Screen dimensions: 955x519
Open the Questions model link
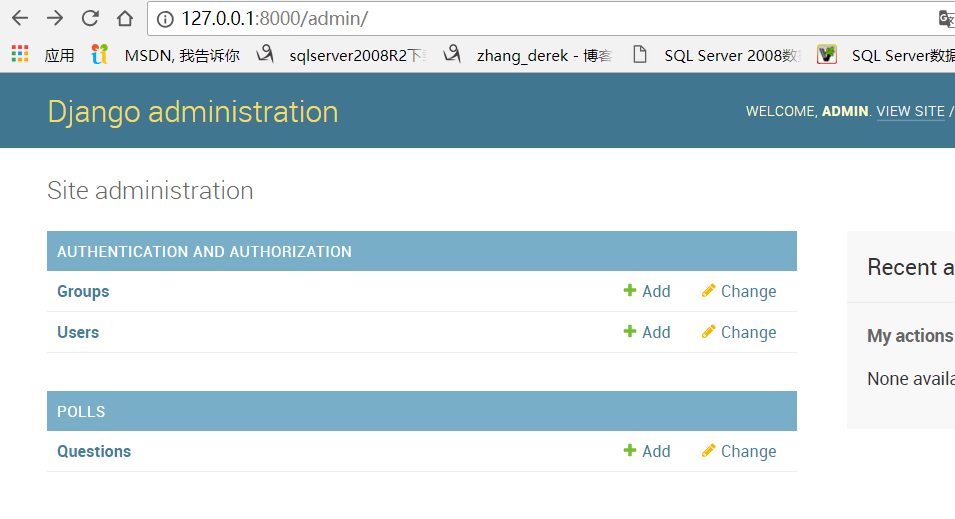click(94, 451)
